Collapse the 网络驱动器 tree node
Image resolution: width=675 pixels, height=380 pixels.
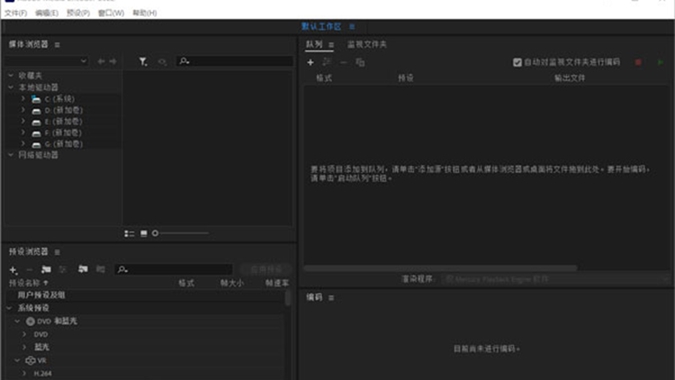pyautogui.click(x=11, y=154)
